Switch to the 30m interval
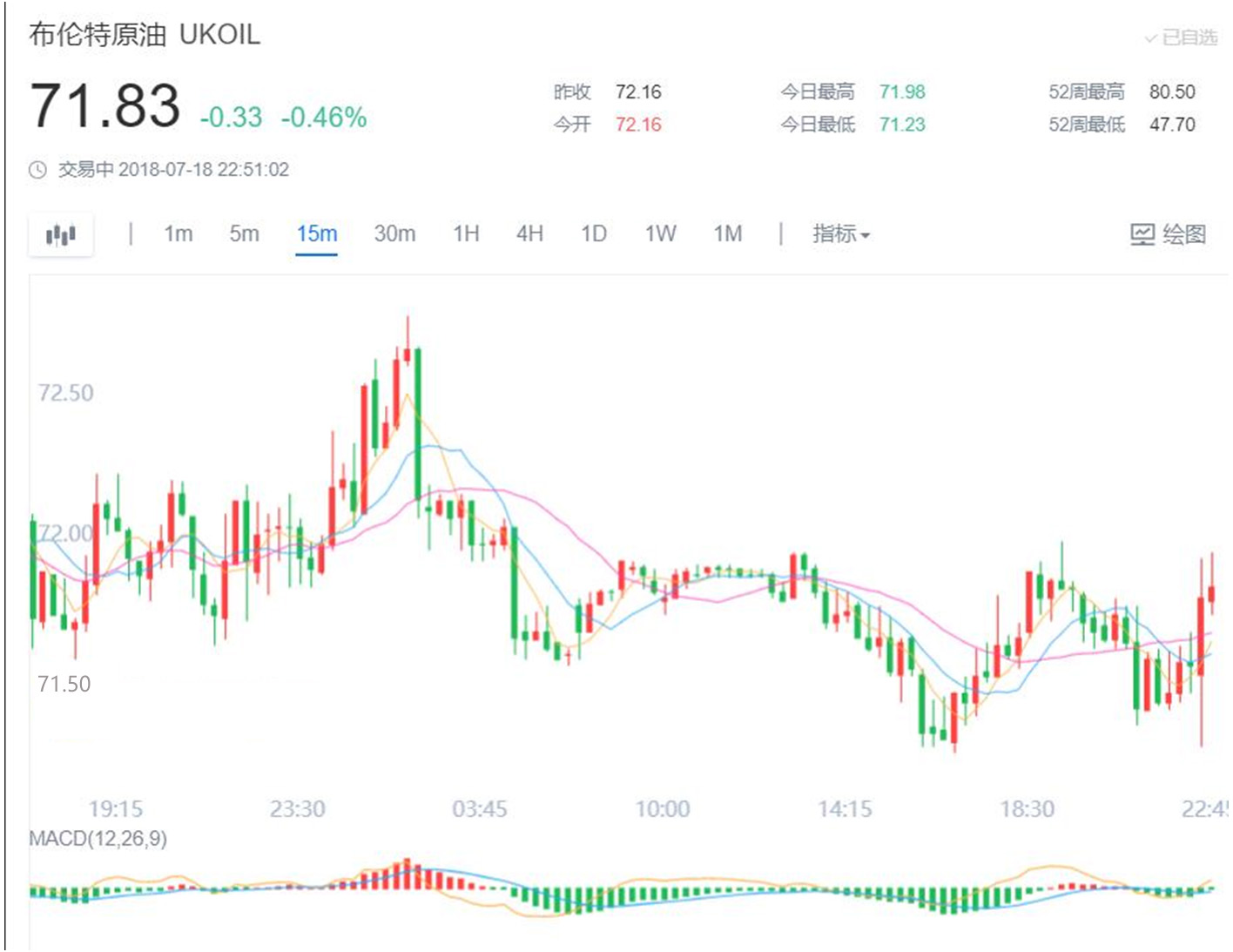The height and width of the screenshot is (952, 1233). [x=394, y=233]
